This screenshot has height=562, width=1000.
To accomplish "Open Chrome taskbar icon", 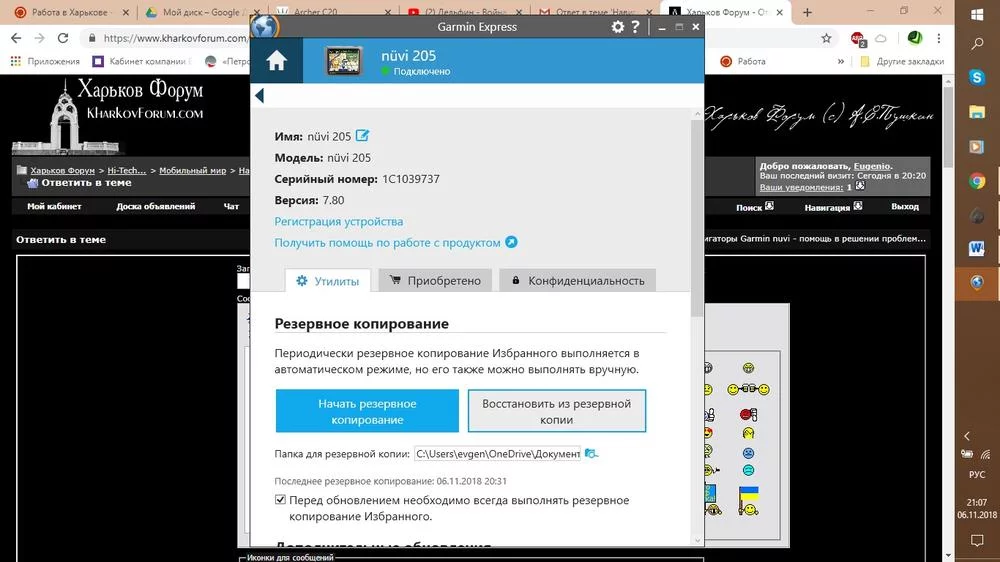I will click(977, 181).
